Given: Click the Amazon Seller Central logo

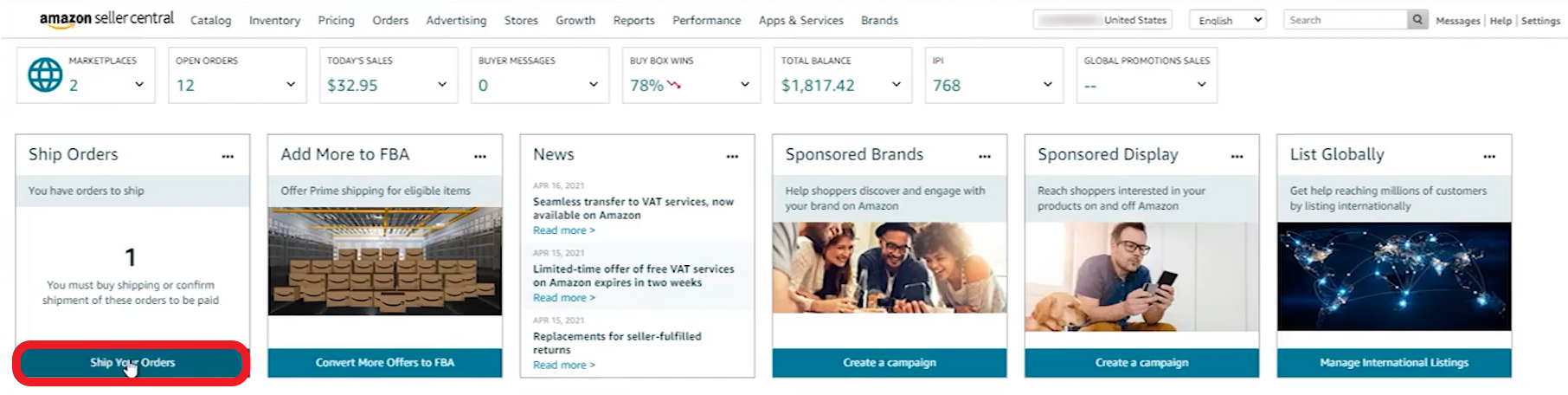Looking at the screenshot, I should tap(106, 19).
